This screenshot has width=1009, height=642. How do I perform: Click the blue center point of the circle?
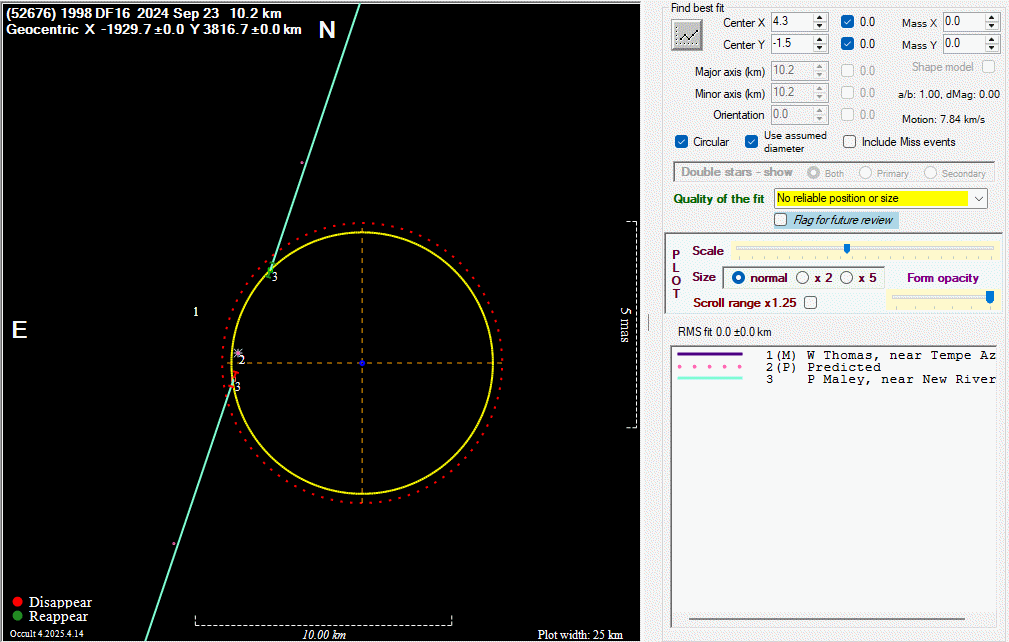coord(362,363)
